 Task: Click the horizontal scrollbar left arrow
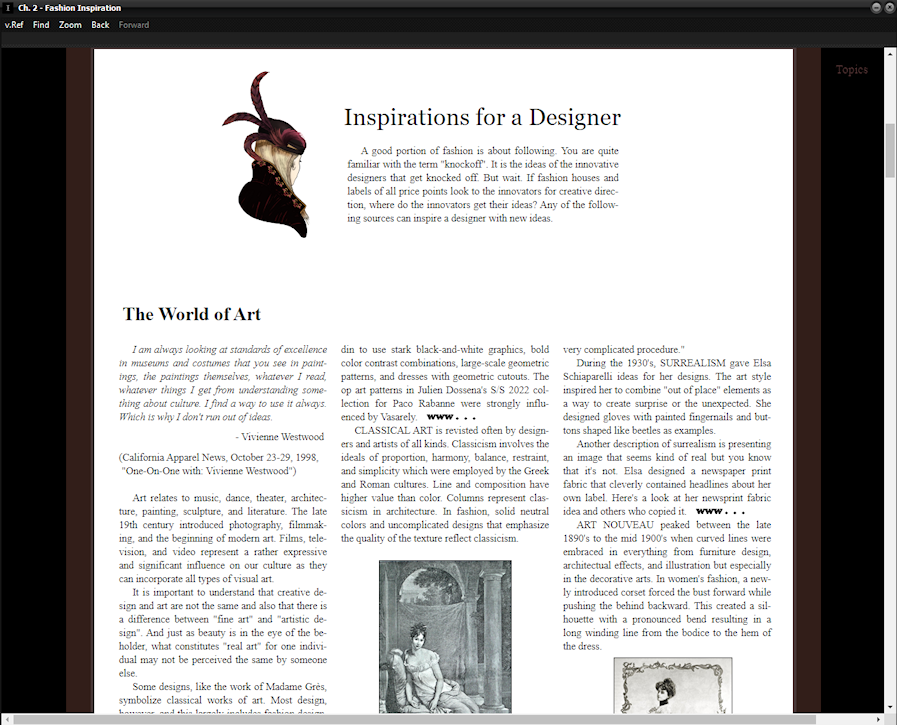[7, 719]
